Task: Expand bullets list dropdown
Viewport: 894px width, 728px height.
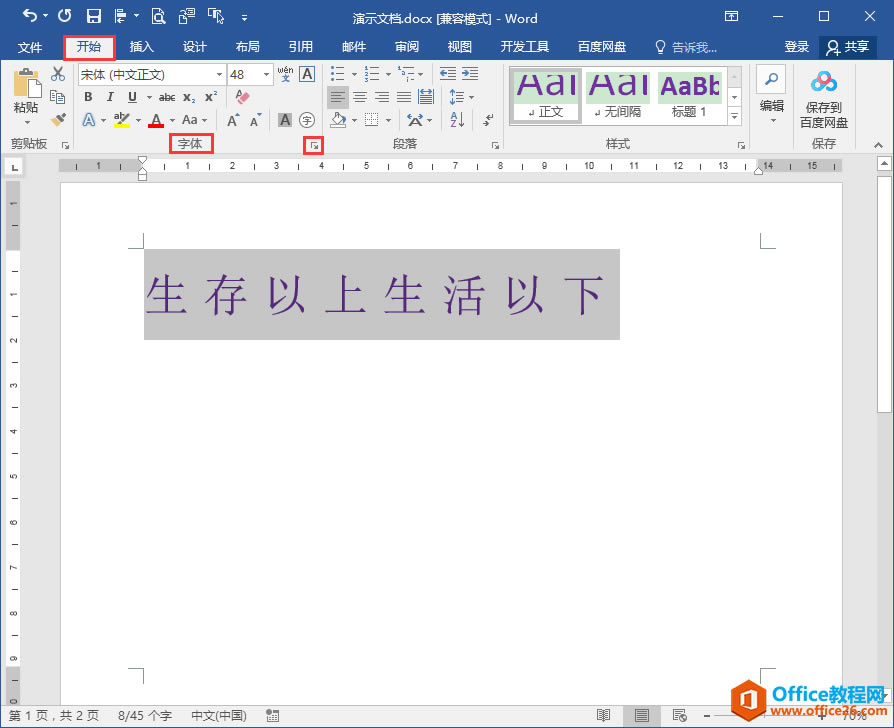Action: tap(354, 74)
